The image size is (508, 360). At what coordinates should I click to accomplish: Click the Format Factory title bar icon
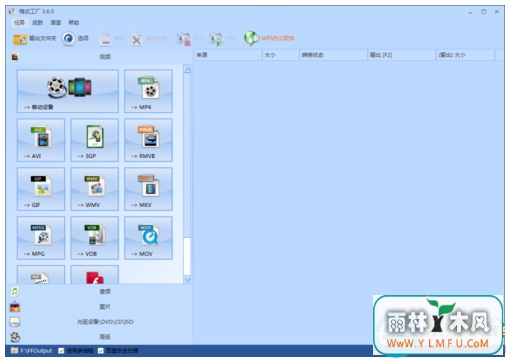(12, 11)
